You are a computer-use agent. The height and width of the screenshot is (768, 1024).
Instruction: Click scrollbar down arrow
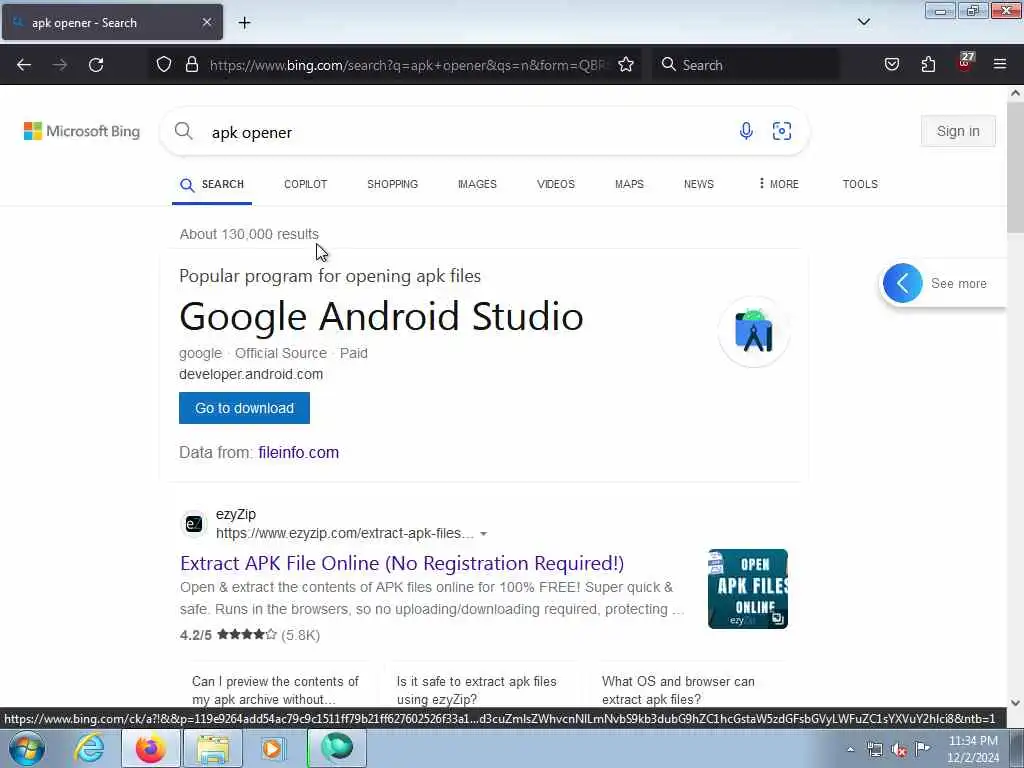1015,703
